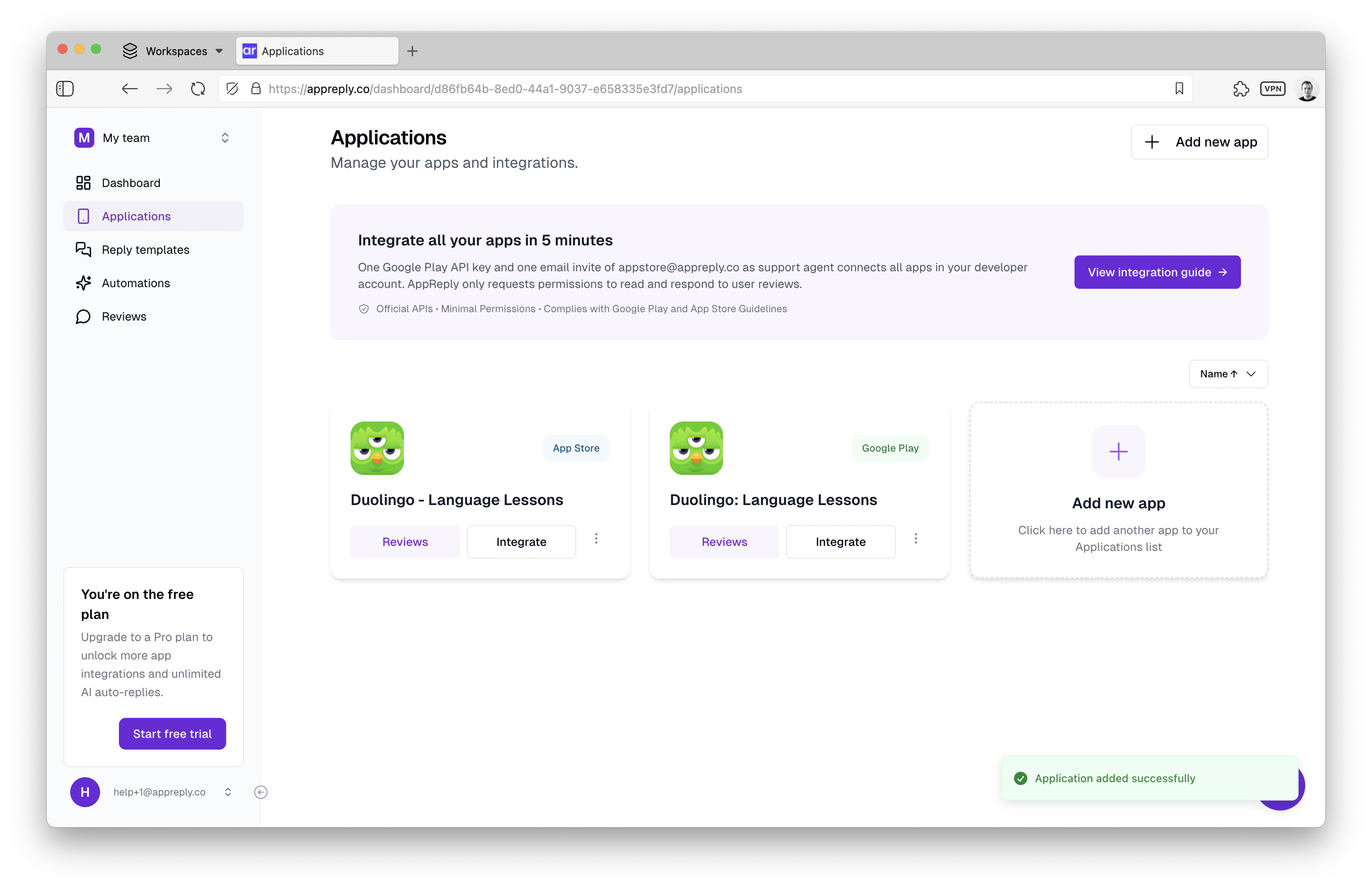
Task: Go to Automations in the sidebar
Action: [x=153, y=283]
